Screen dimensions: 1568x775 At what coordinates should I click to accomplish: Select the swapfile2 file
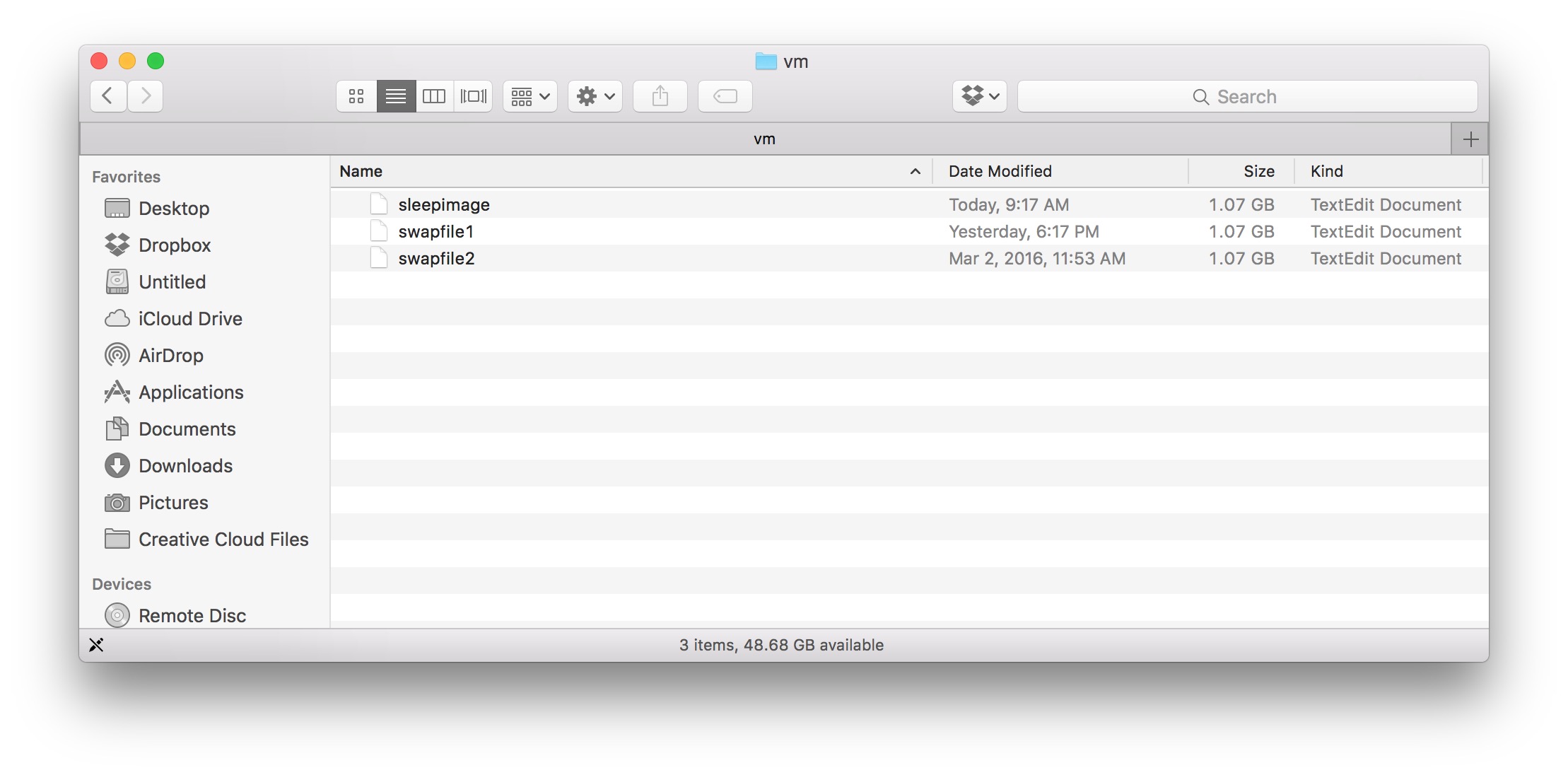point(909,258)
